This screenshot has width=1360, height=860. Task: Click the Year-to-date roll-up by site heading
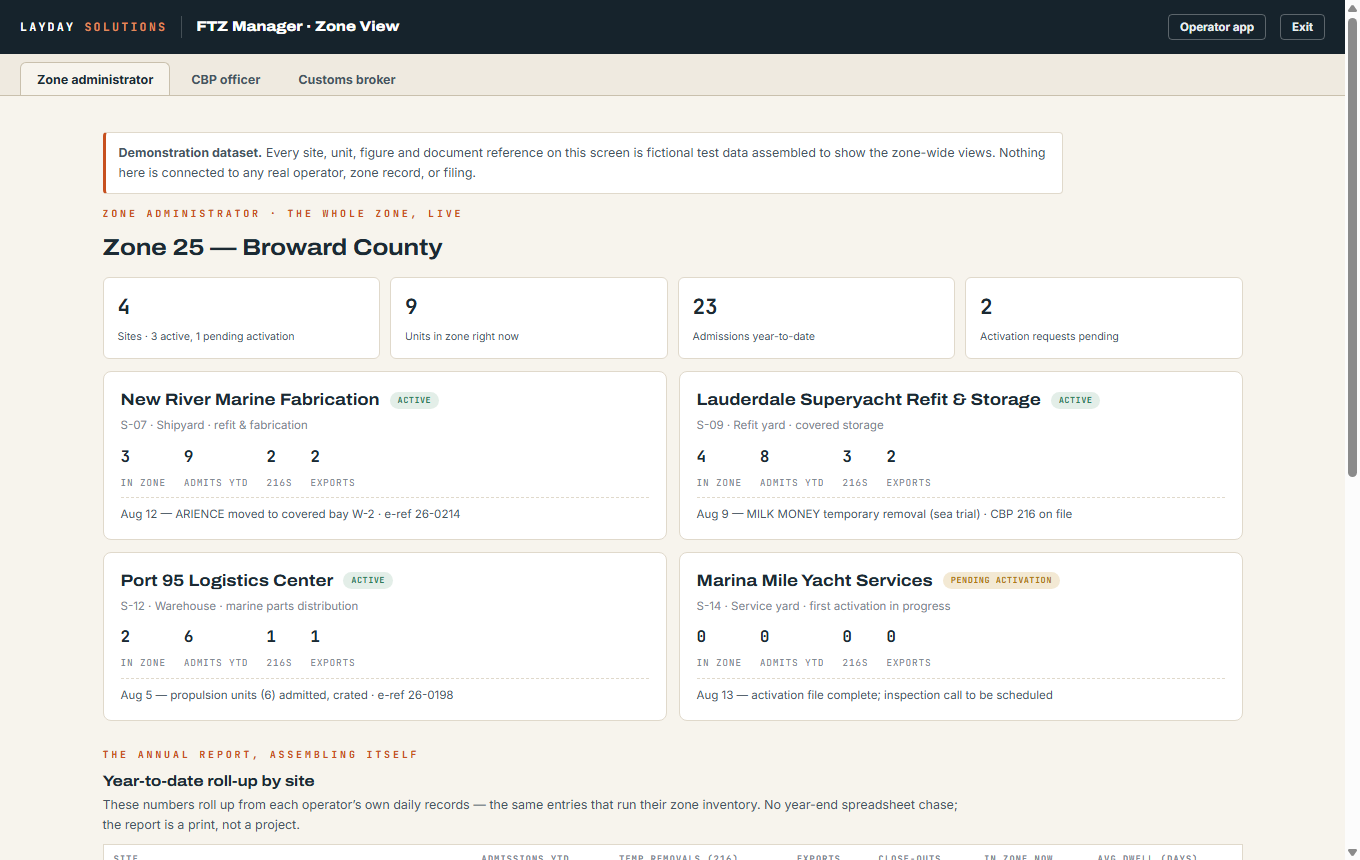[209, 781]
